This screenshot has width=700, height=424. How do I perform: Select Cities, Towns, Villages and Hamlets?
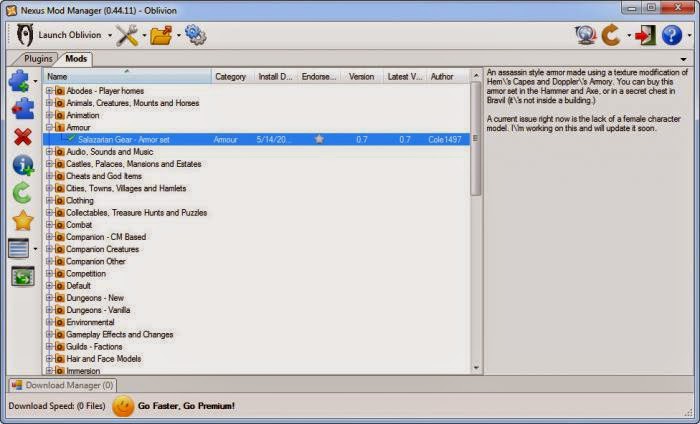coord(126,188)
